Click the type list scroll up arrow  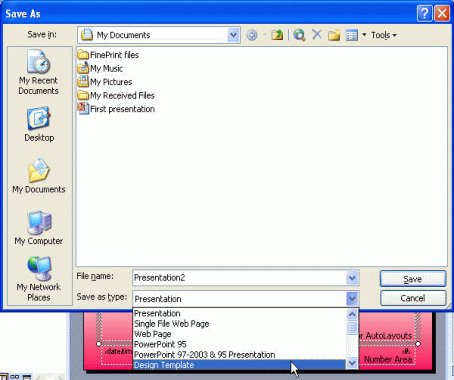[x=352, y=314]
